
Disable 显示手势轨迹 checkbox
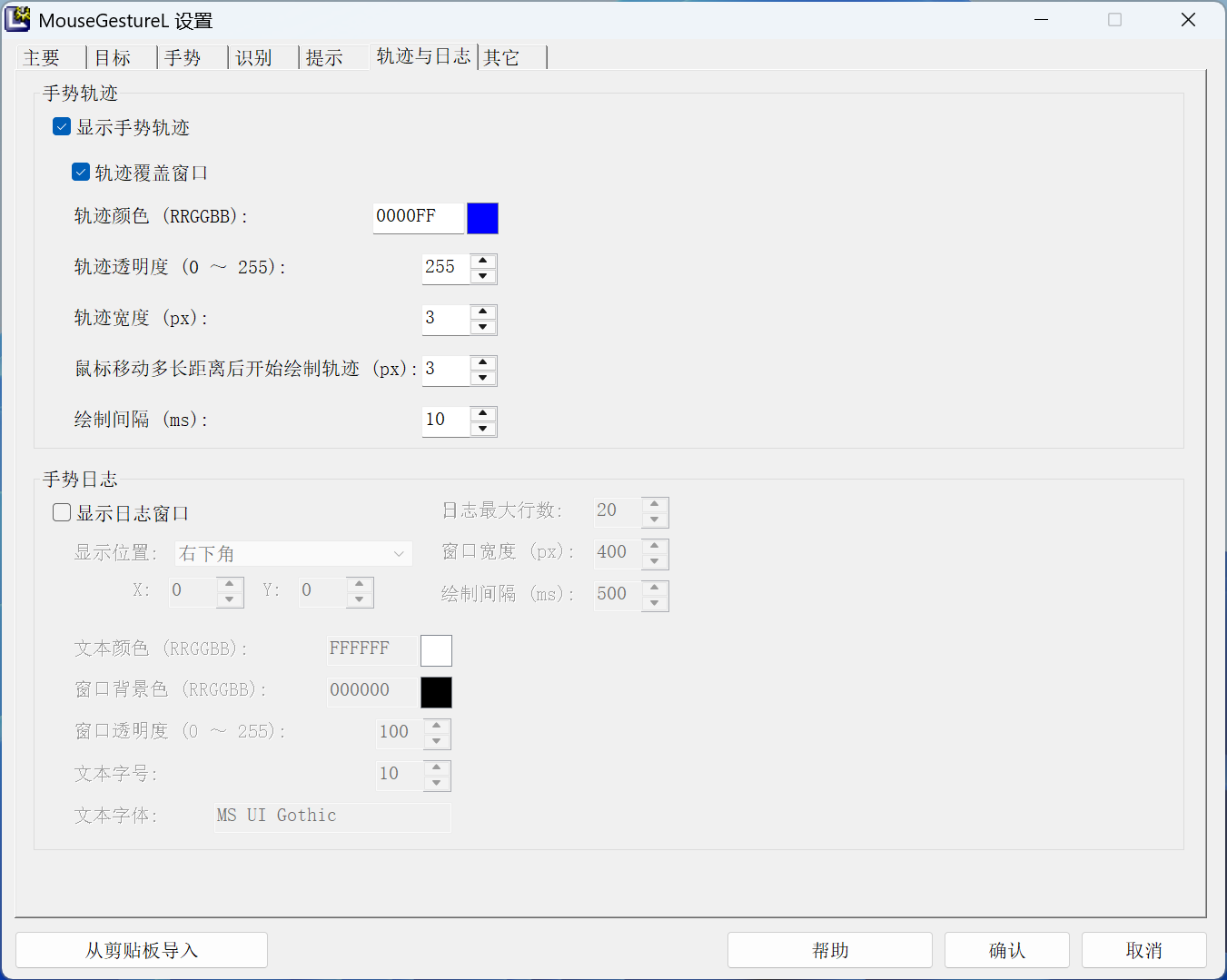61,126
